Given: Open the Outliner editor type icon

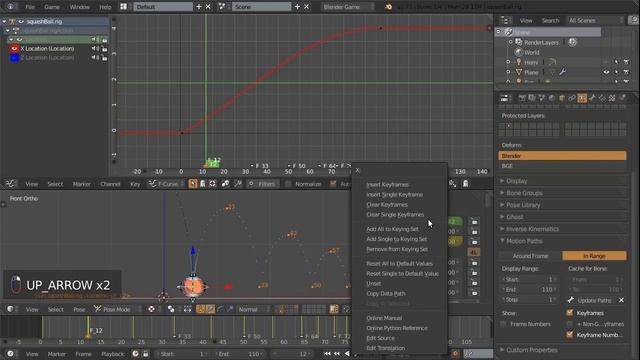Looking at the screenshot, I should [505, 20].
